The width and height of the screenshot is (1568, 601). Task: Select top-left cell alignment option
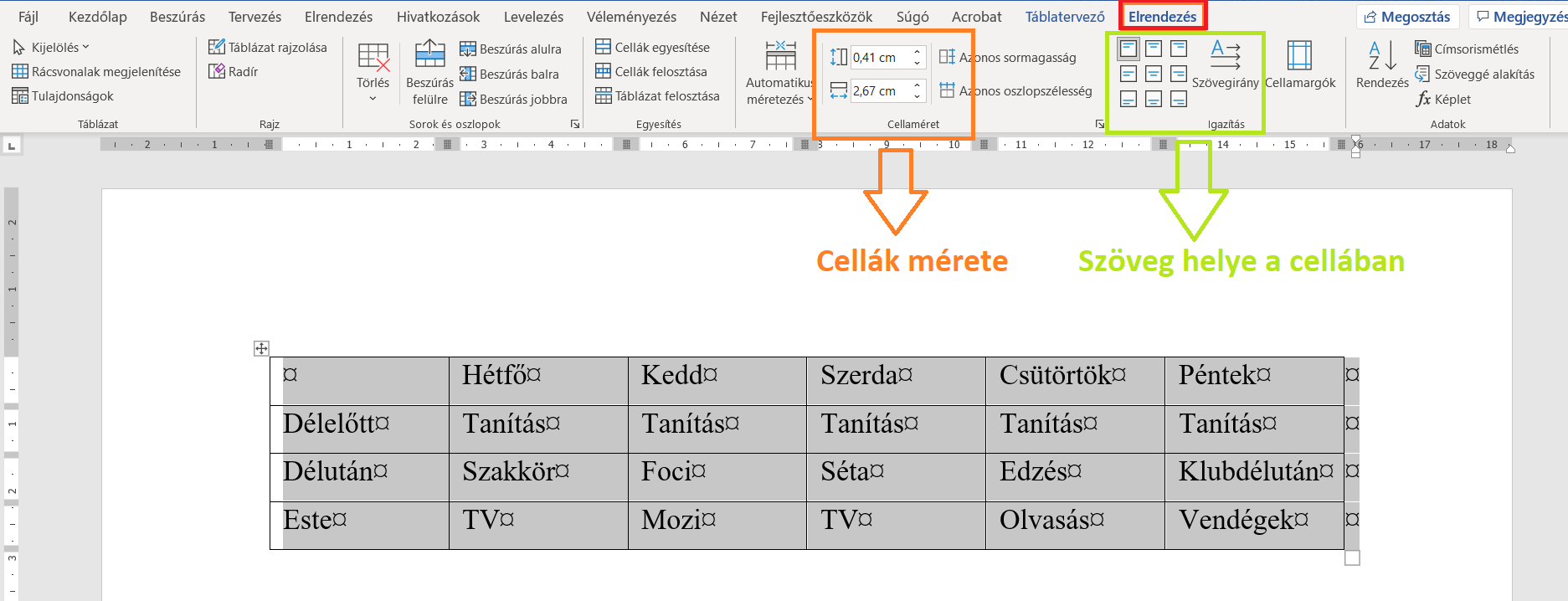pos(1128,49)
